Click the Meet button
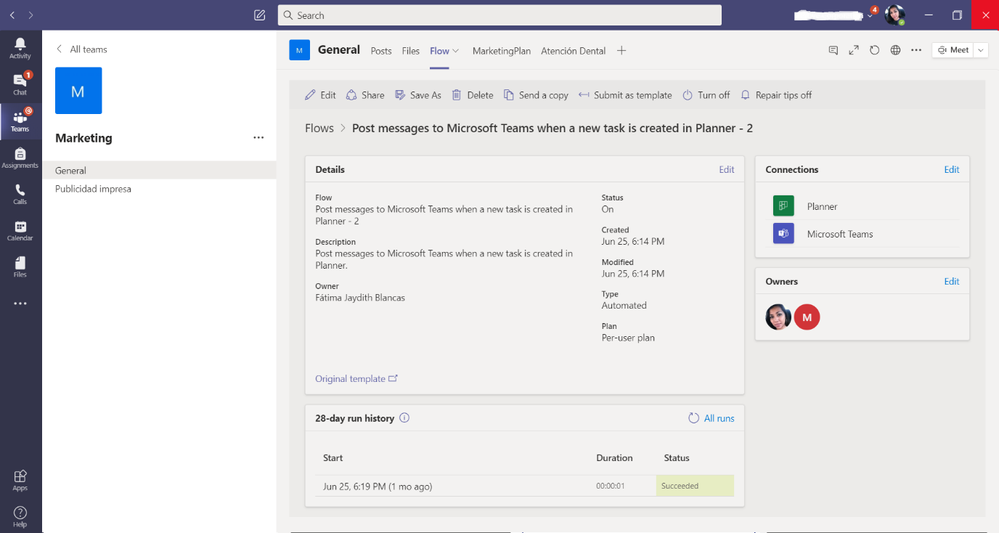The height and width of the screenshot is (533, 999). pyautogui.click(x=953, y=50)
